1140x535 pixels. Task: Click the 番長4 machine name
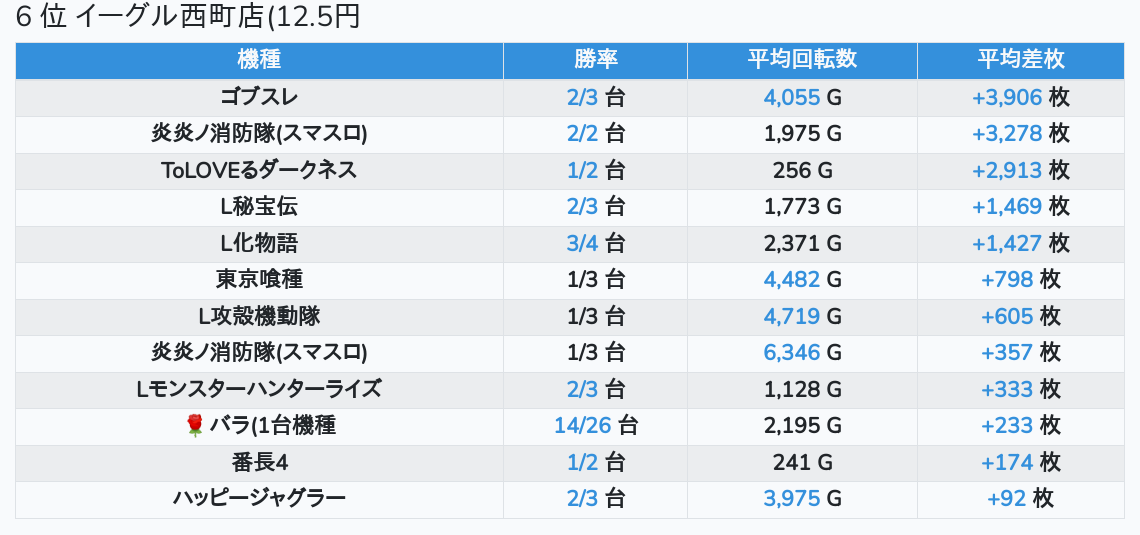259,462
